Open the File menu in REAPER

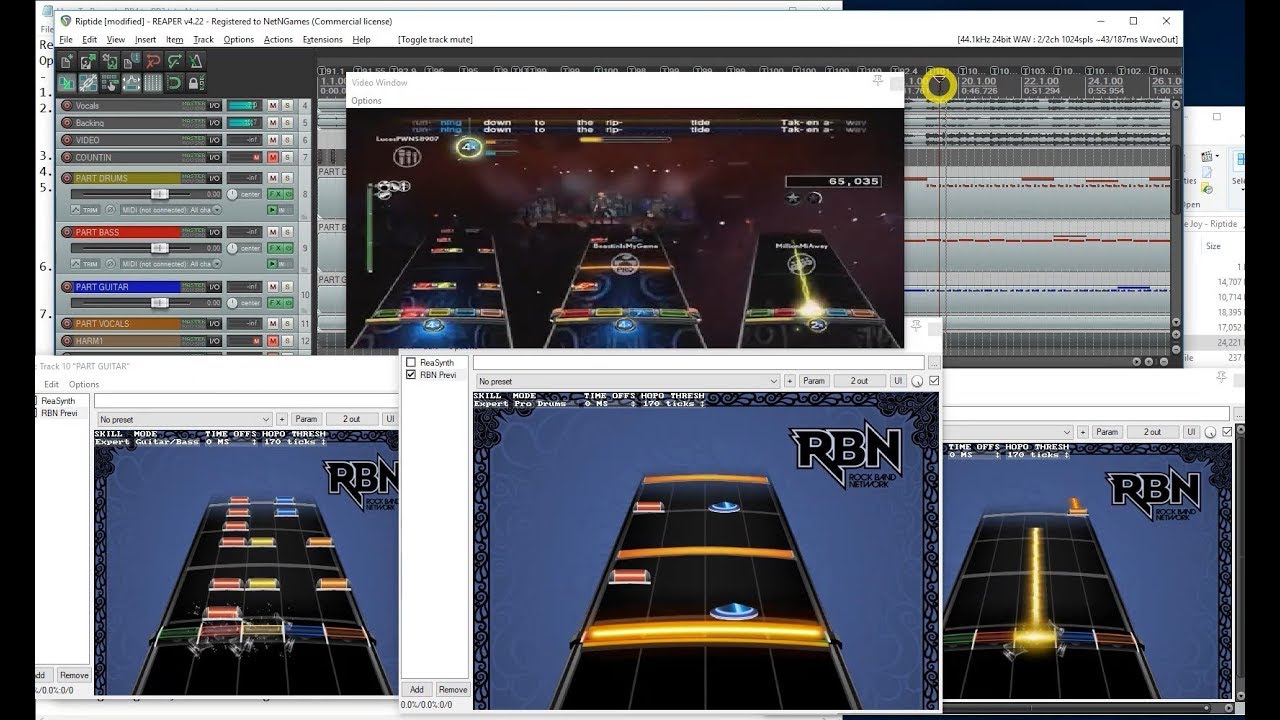point(66,39)
